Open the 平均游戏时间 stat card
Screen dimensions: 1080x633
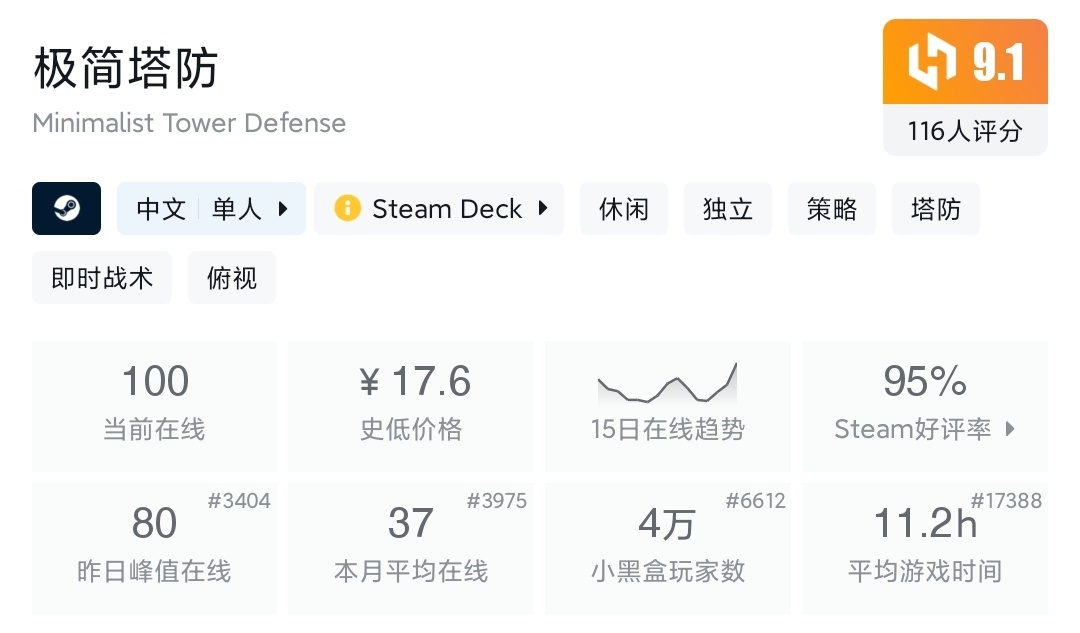pos(925,548)
